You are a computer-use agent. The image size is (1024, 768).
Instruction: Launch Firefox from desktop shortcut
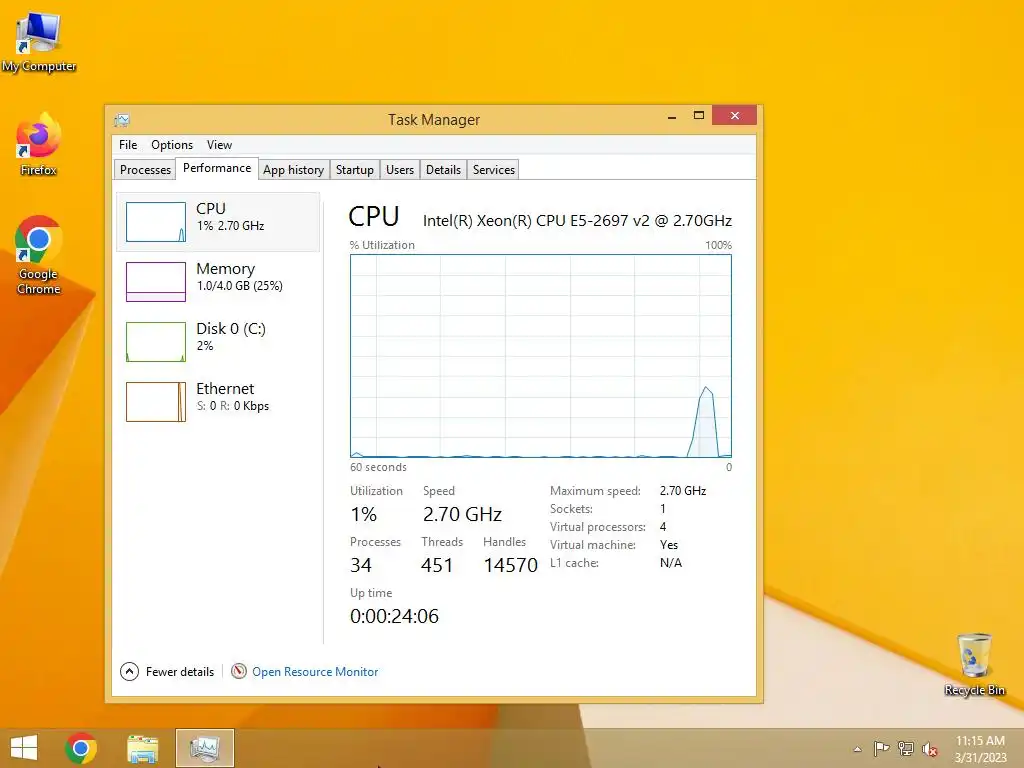[x=39, y=145]
